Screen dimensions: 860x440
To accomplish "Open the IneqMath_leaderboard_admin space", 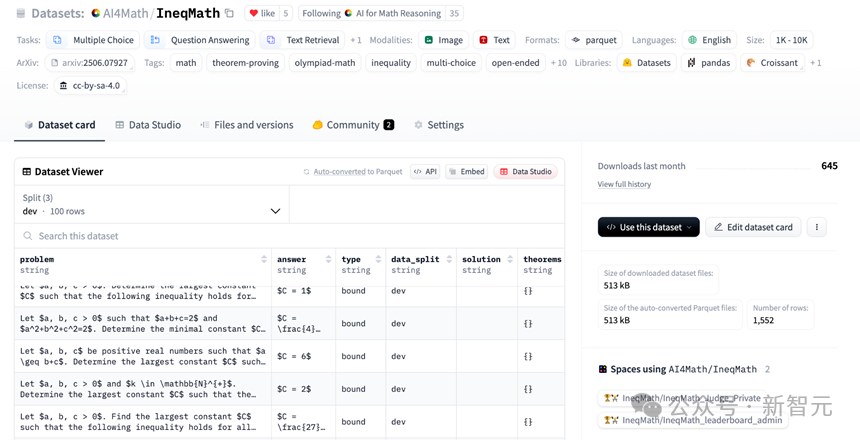I will coord(693,420).
